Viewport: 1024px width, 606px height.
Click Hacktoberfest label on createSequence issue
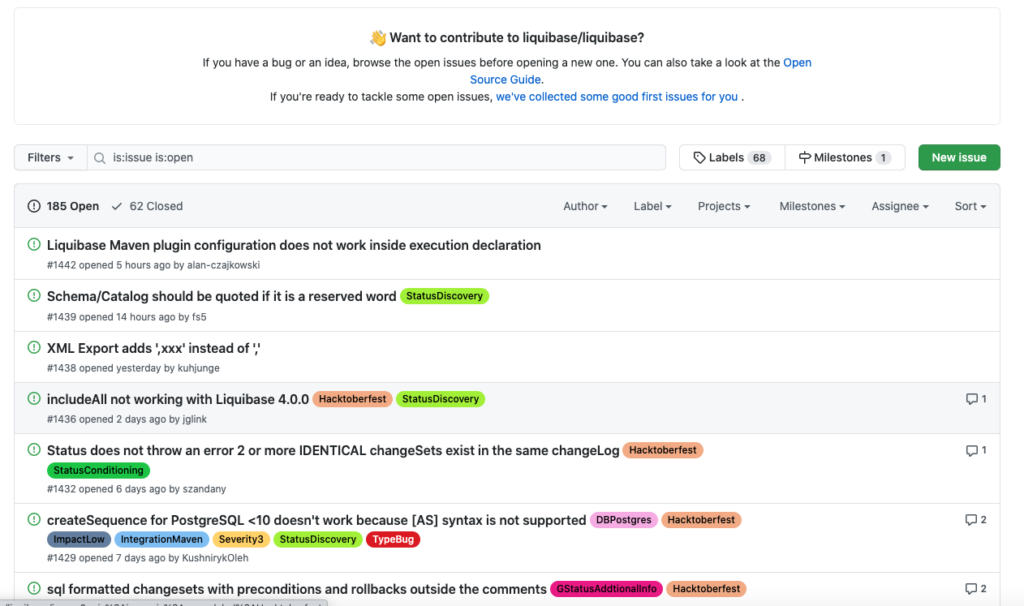pyautogui.click(x=701, y=520)
